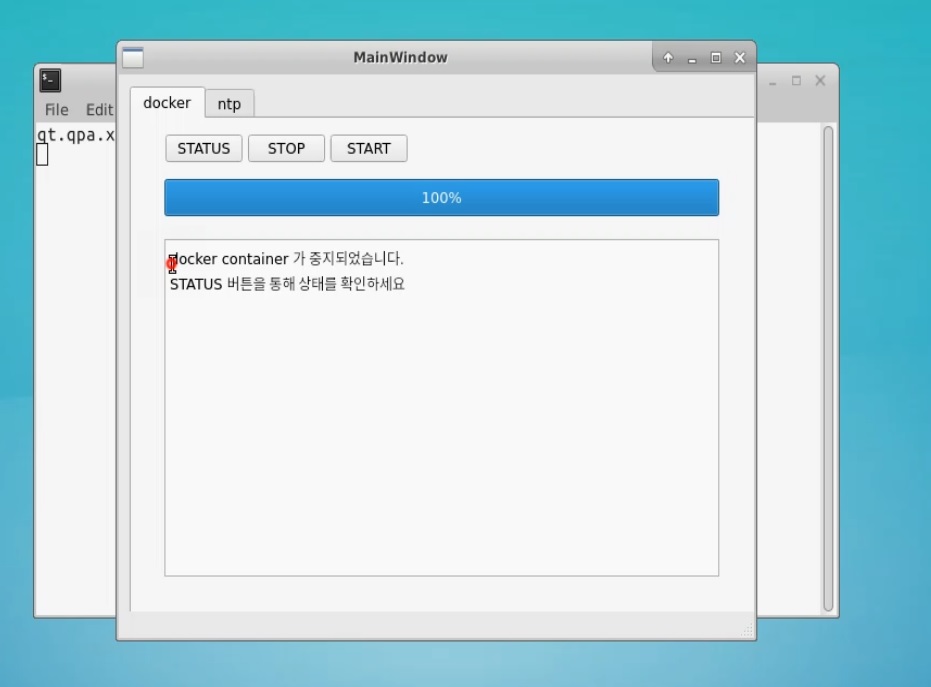Close the MainWindow dialog
This screenshot has width=931, height=687.
coord(740,58)
